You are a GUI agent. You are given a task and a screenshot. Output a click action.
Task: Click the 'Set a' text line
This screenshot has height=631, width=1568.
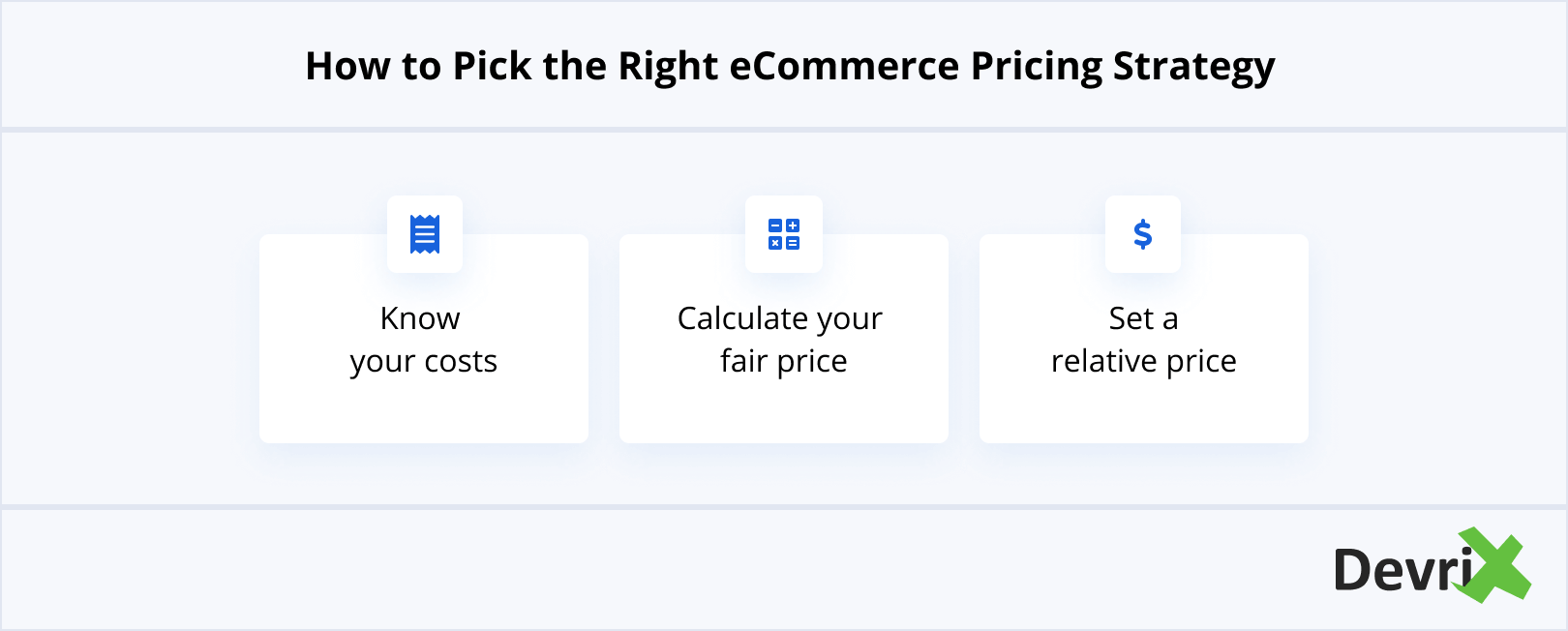1143,318
